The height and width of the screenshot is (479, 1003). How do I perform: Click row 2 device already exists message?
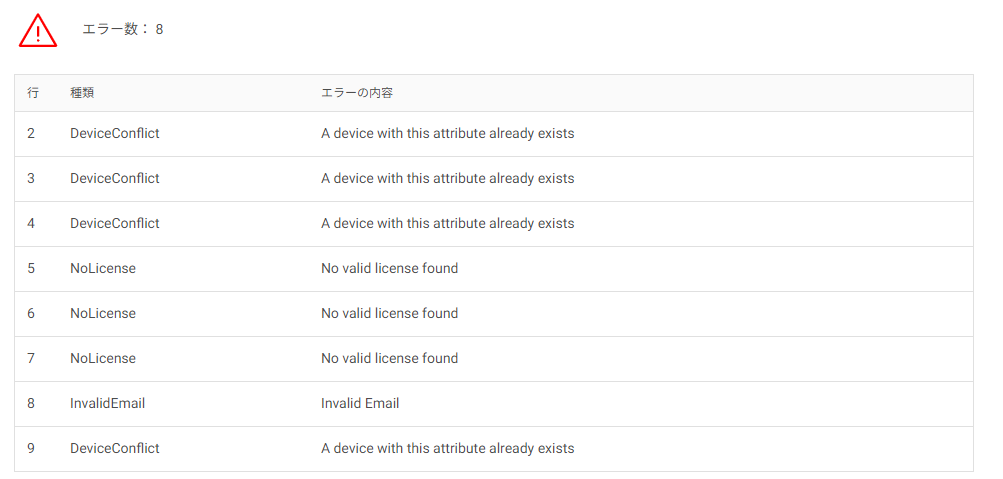(448, 134)
